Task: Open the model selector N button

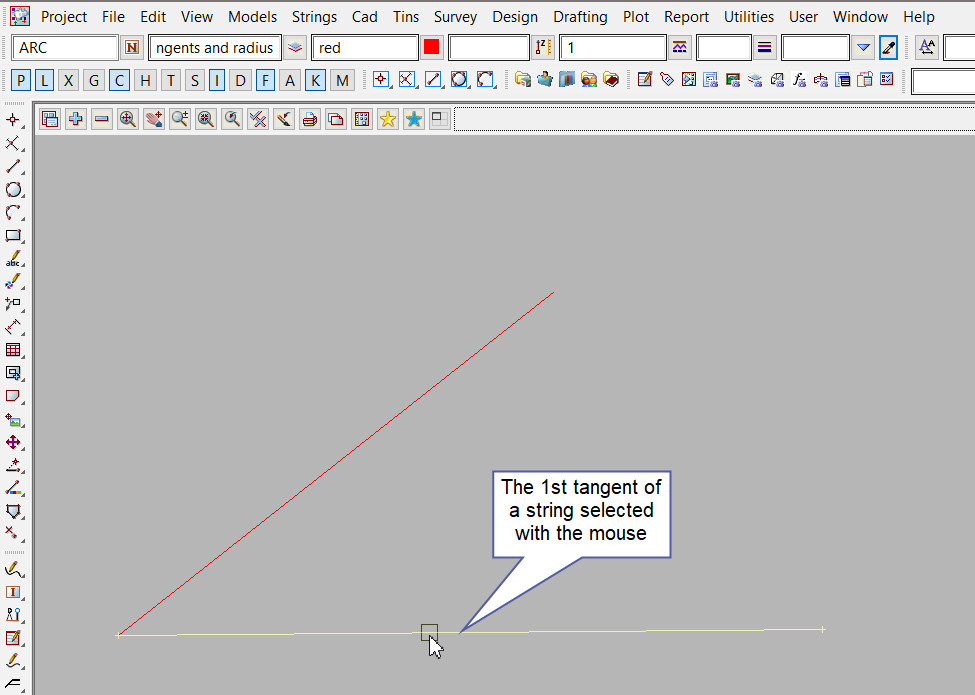Action: point(132,48)
